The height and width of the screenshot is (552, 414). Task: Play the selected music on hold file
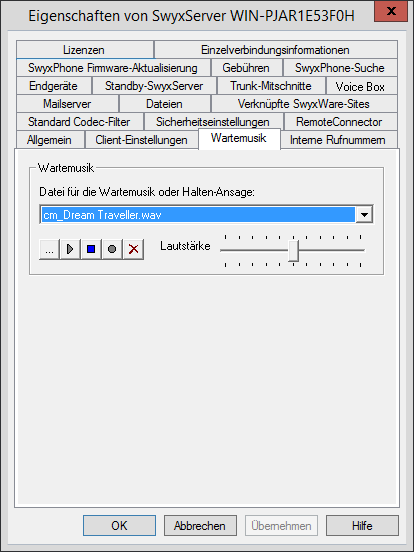[x=70, y=250]
